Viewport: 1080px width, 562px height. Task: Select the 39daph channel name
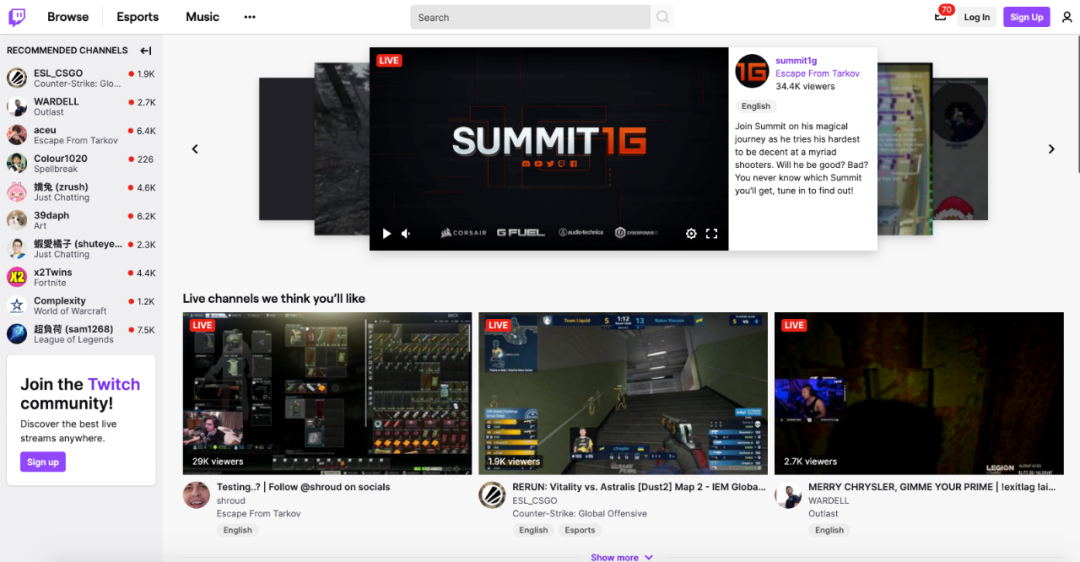tap(52, 215)
